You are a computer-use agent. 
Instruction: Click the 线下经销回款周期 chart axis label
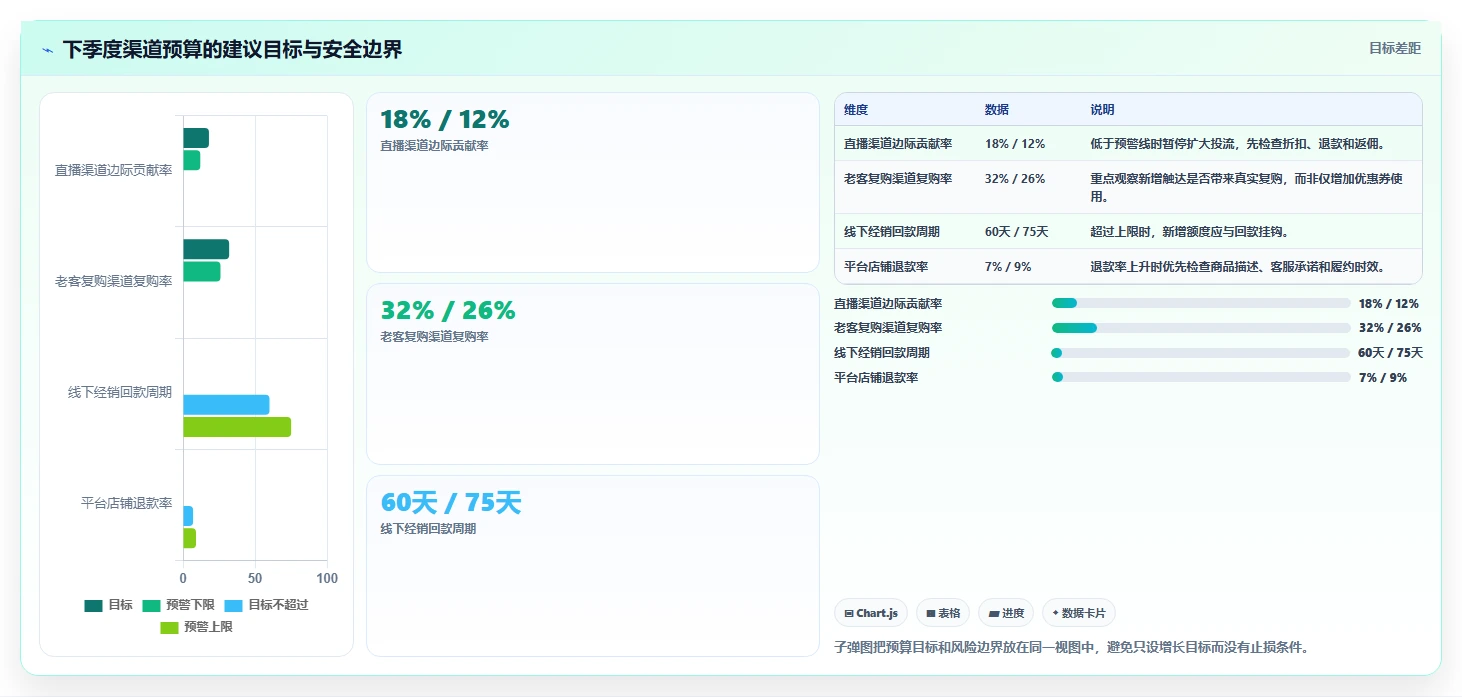[x=120, y=393]
